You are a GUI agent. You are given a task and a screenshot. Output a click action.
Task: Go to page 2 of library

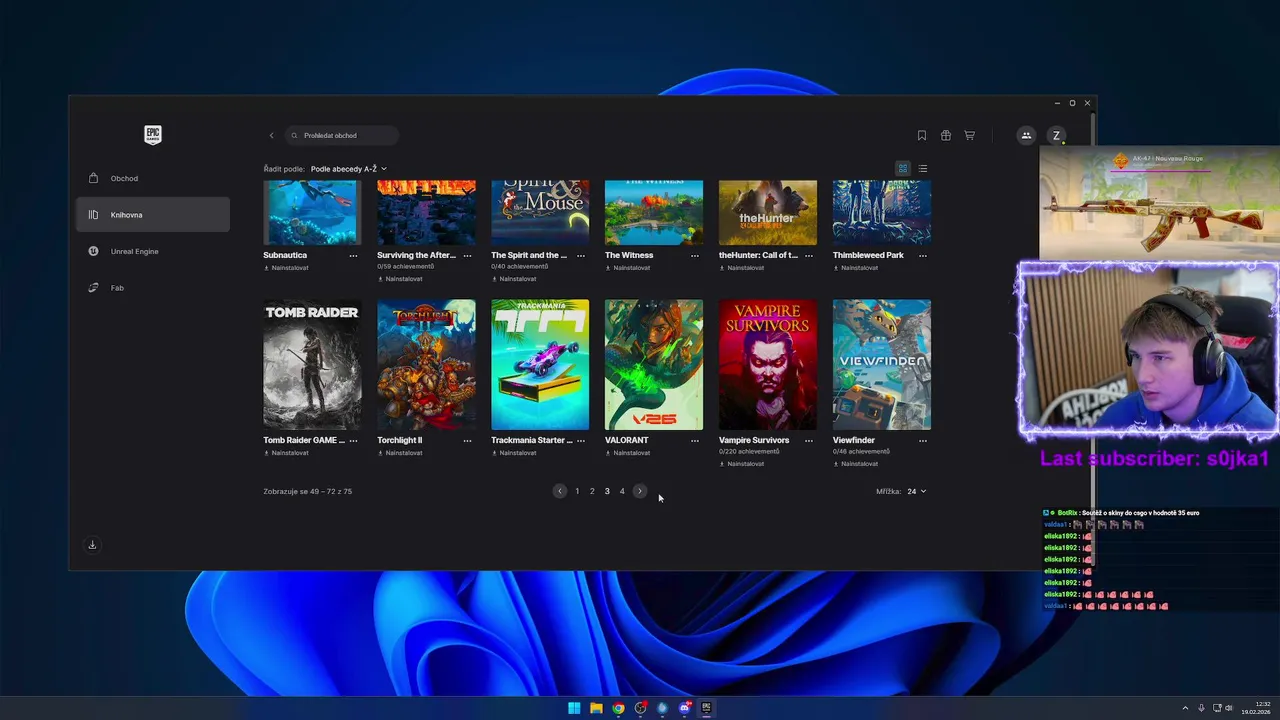[592, 491]
